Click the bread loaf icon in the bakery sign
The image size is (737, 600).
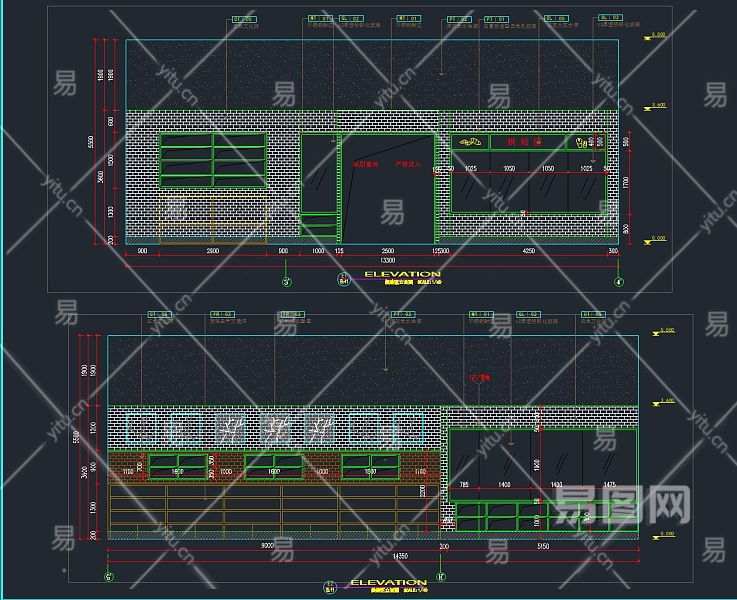(470, 142)
